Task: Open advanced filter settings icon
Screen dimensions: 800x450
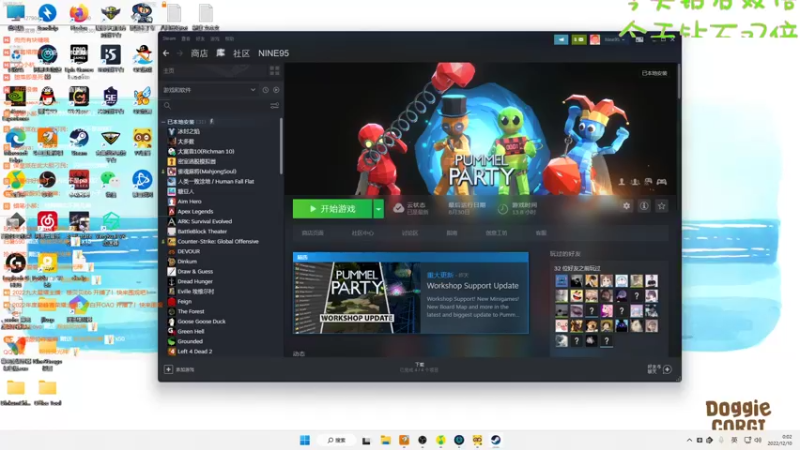Action: click(x=274, y=106)
